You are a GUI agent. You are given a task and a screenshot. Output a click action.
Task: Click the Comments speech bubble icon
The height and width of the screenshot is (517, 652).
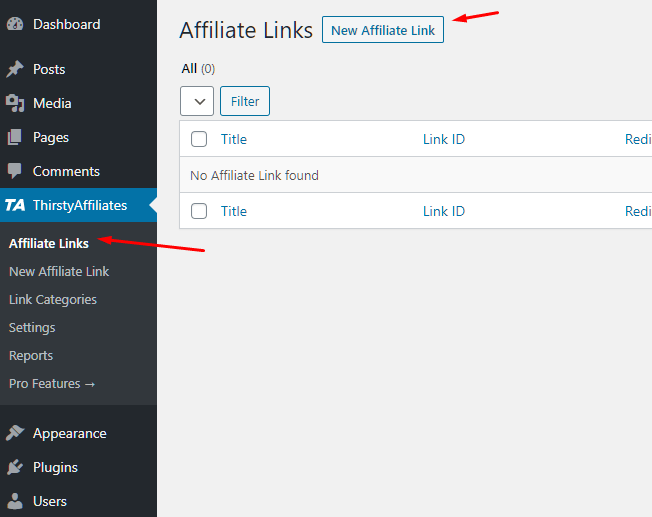point(15,171)
